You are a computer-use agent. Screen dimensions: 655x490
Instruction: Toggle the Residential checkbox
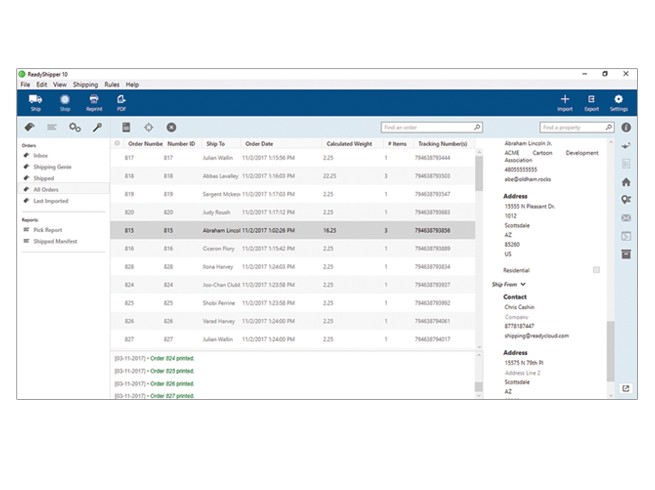click(596, 270)
